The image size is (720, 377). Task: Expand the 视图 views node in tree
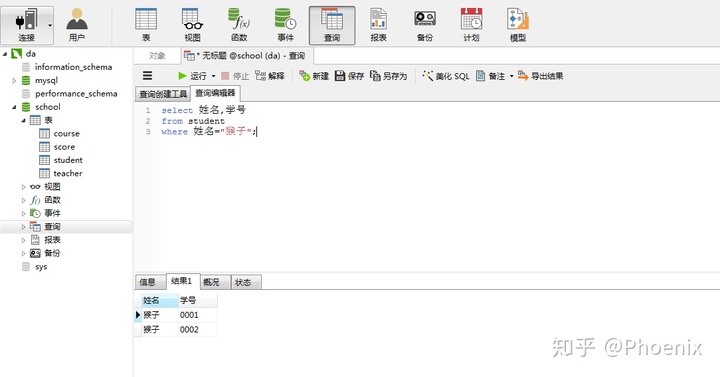coord(23,187)
